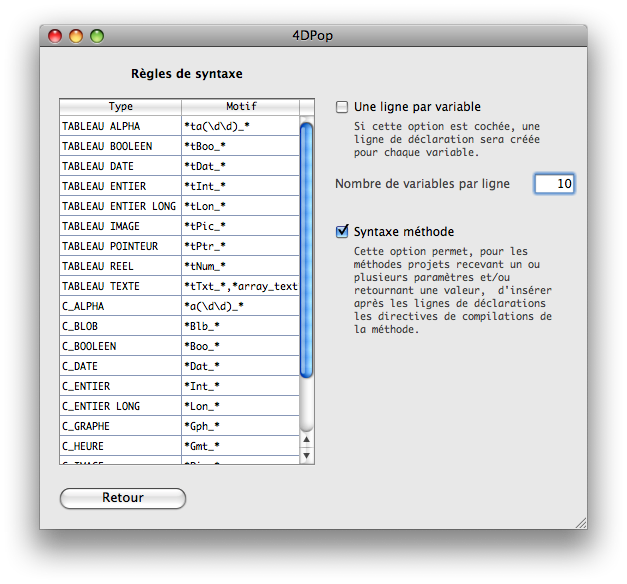Enable the 'Une ligne par variable' checkbox
Image resolution: width=627 pixels, height=584 pixels.
(x=342, y=107)
